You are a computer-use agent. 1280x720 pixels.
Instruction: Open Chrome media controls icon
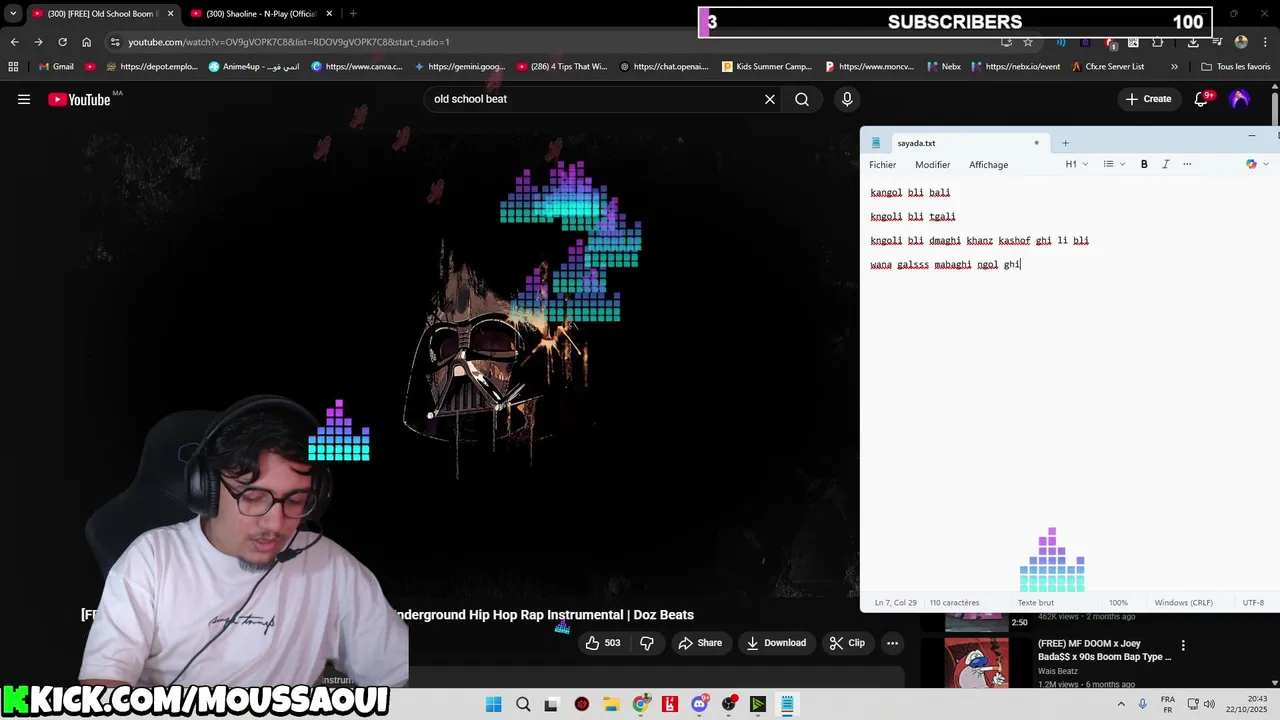click(x=1217, y=42)
